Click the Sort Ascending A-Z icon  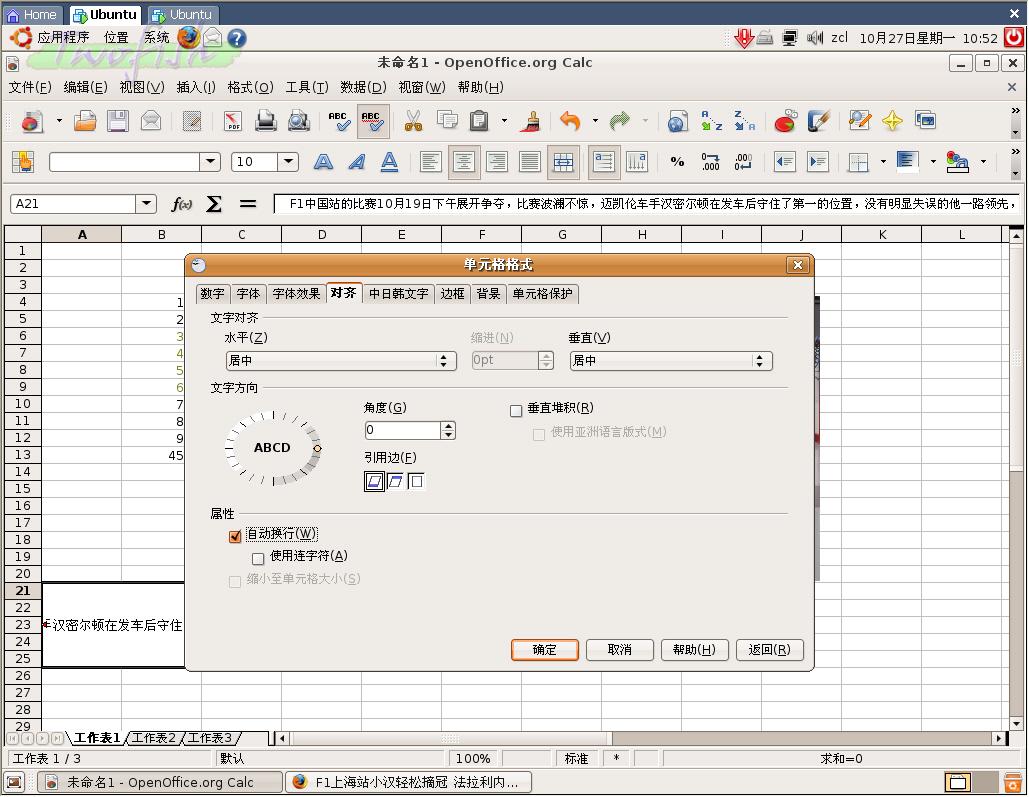711,121
